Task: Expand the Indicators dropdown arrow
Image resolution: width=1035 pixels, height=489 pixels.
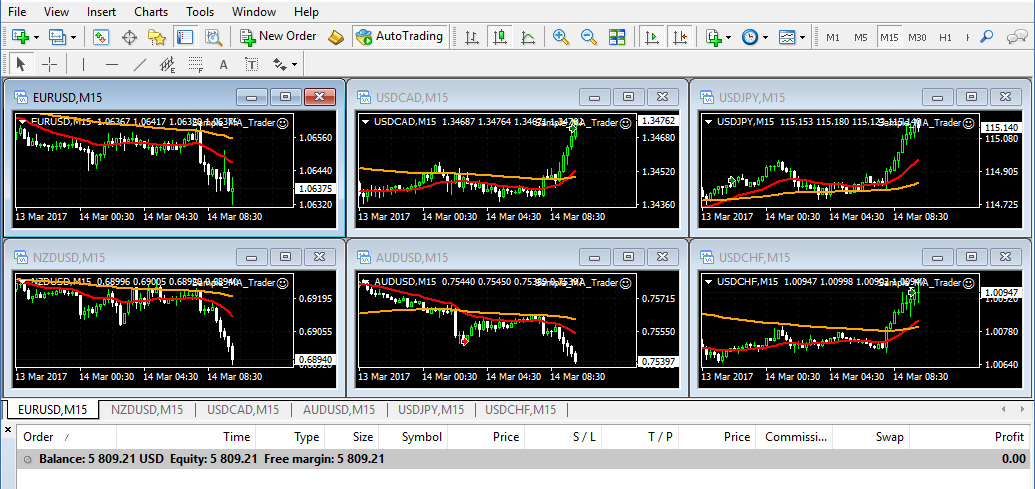Action: (x=728, y=38)
